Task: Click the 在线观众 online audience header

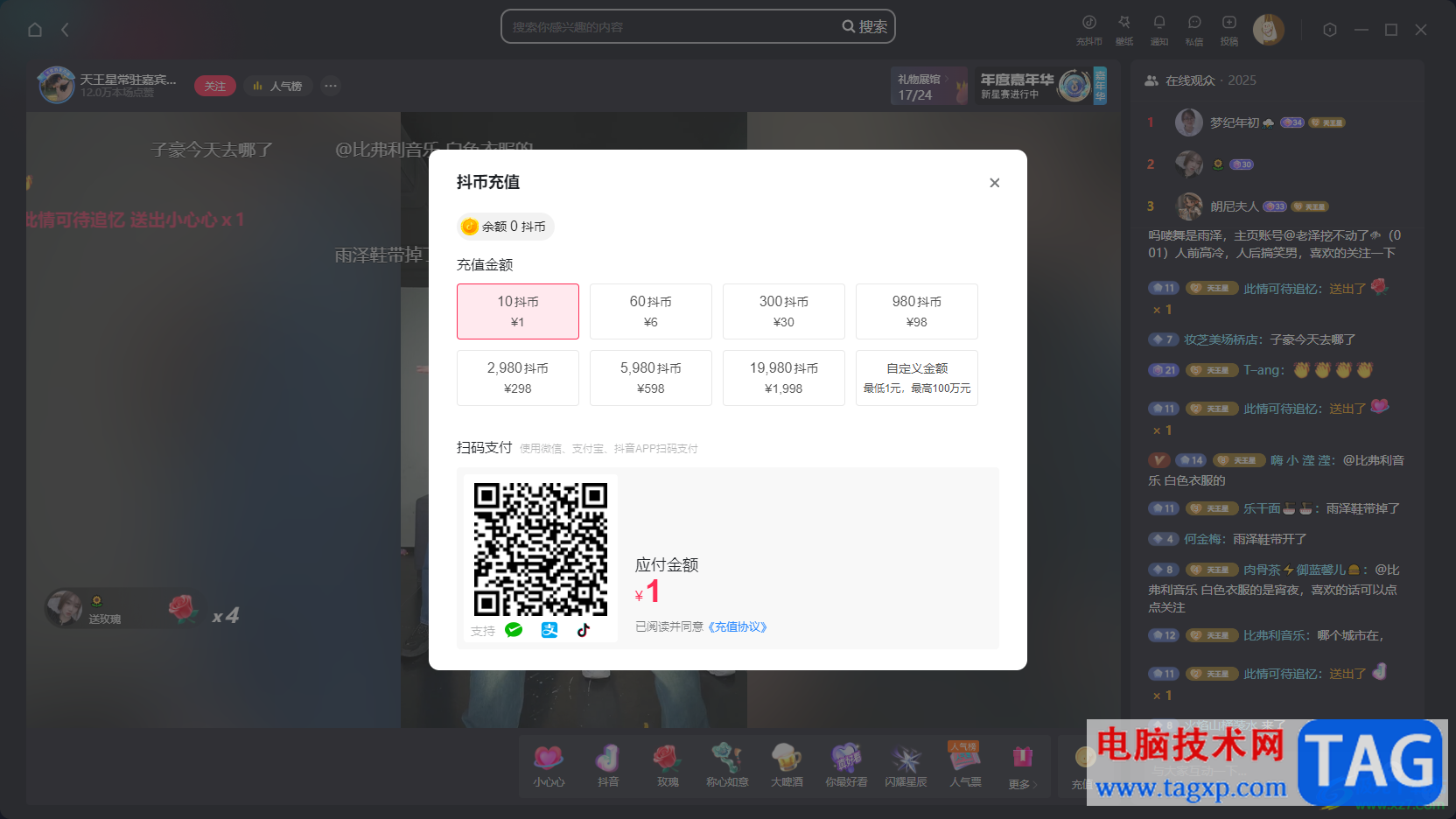Action: click(x=1200, y=80)
